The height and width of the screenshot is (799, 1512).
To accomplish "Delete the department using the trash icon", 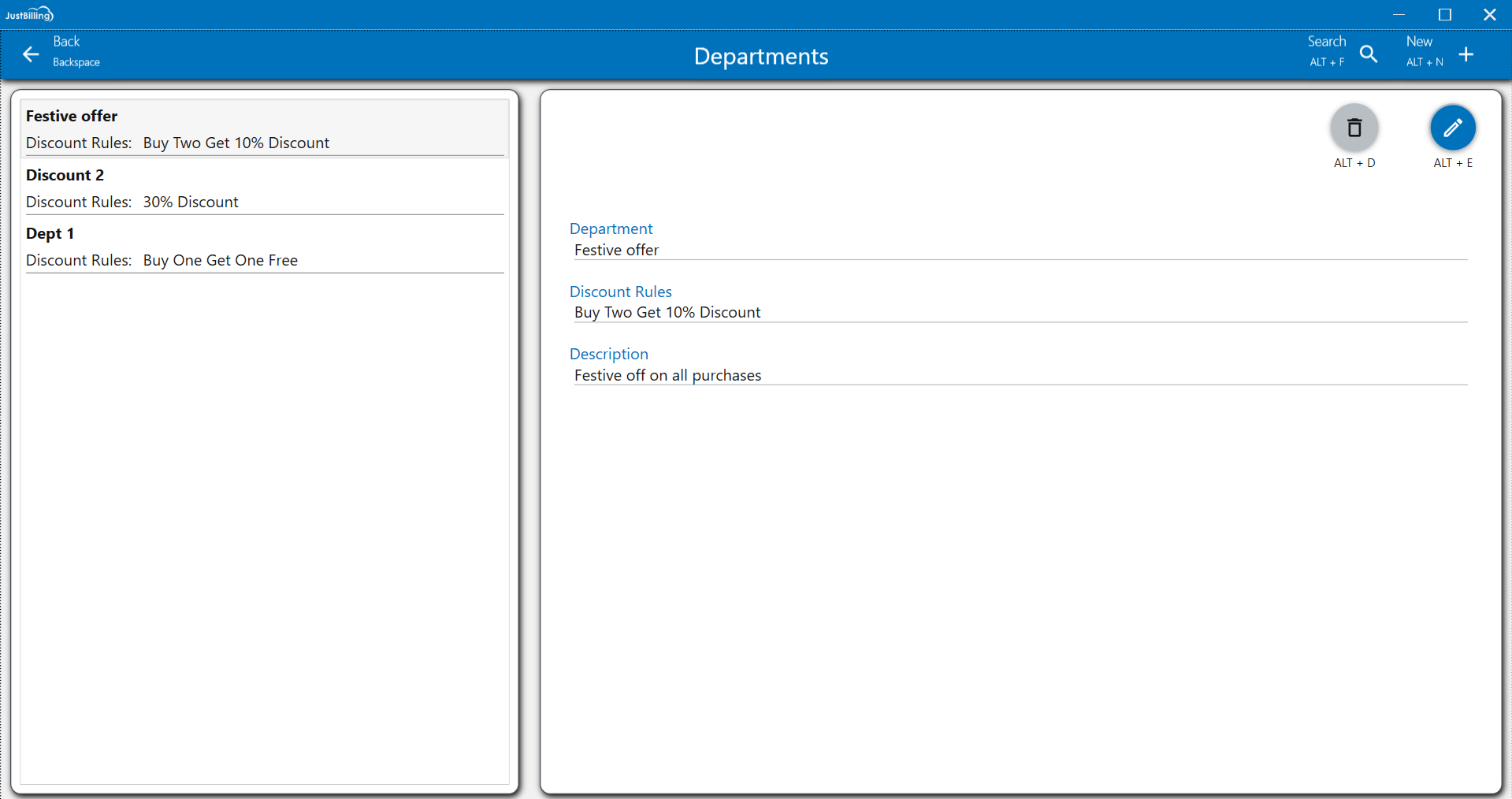I will (1354, 128).
